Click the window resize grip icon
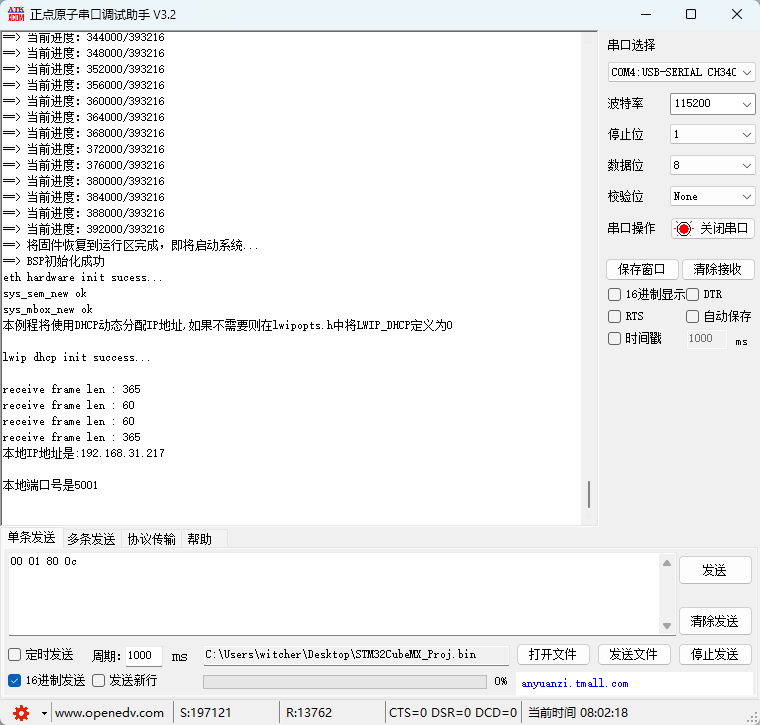This screenshot has height=725, width=760. coord(753,718)
